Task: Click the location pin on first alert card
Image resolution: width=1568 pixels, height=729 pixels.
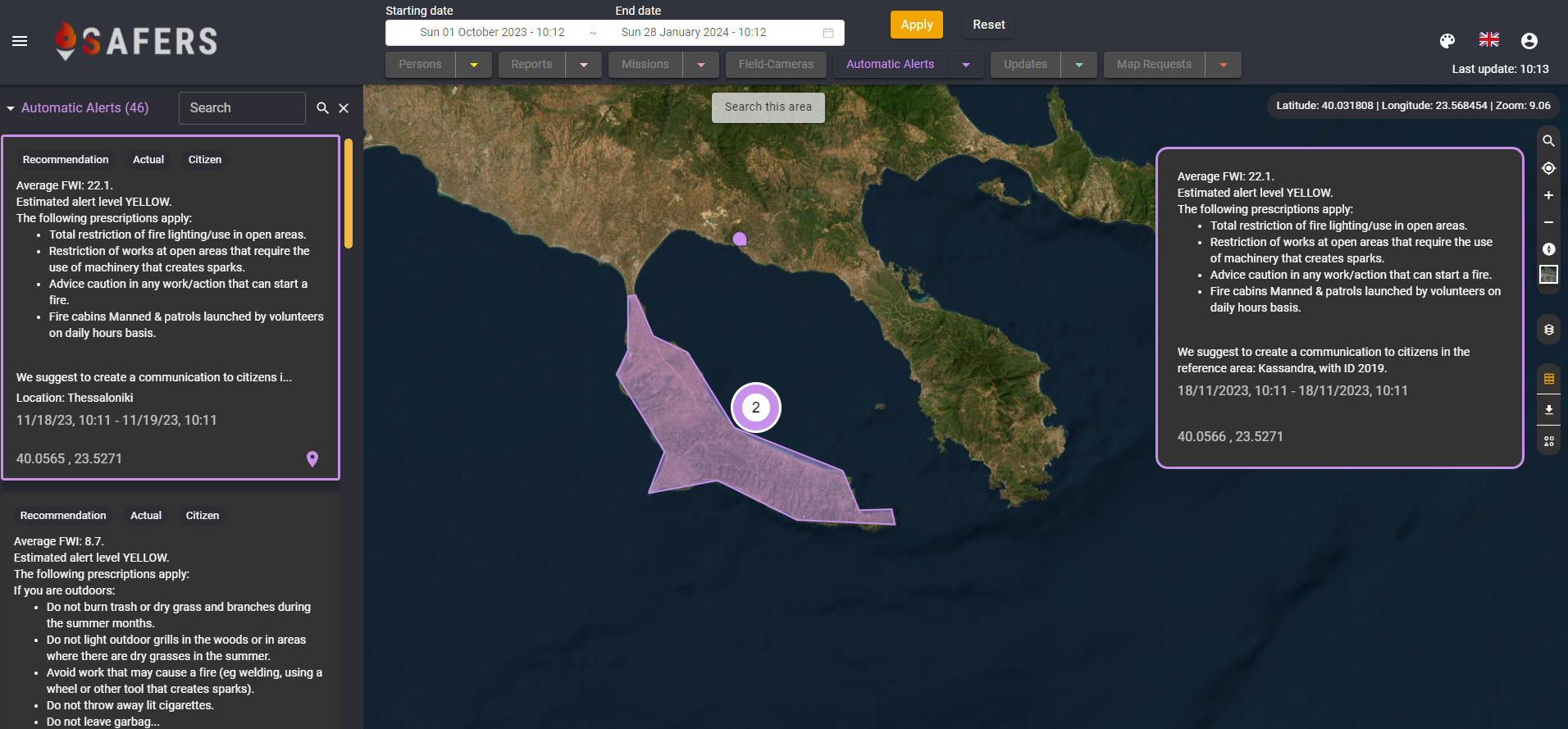Action: coord(312,459)
